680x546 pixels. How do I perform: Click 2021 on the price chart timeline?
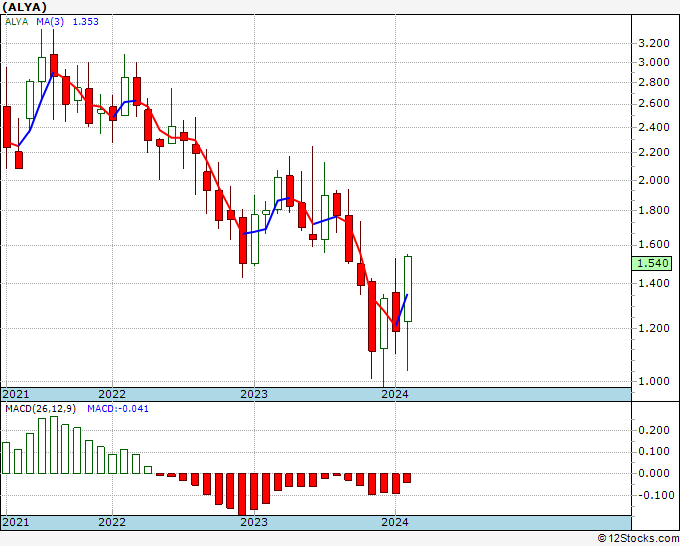coord(16,394)
